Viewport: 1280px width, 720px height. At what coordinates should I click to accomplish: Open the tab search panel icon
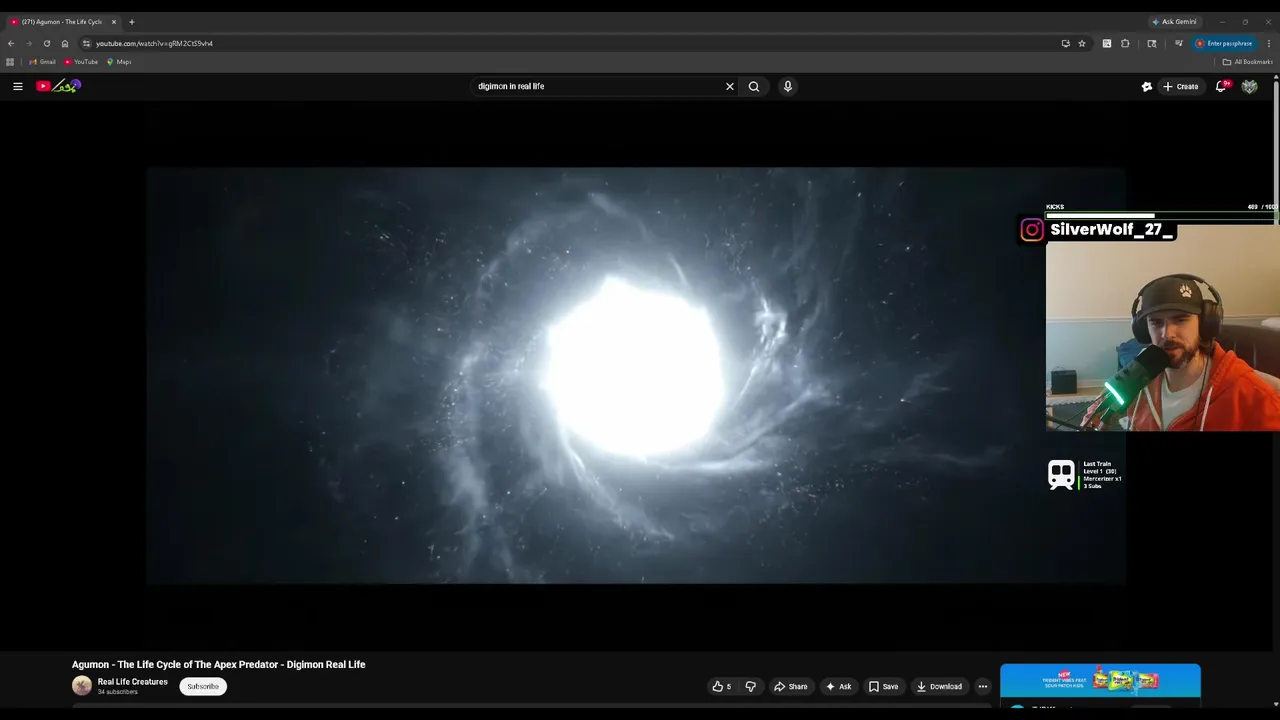pyautogui.click(x=1152, y=44)
